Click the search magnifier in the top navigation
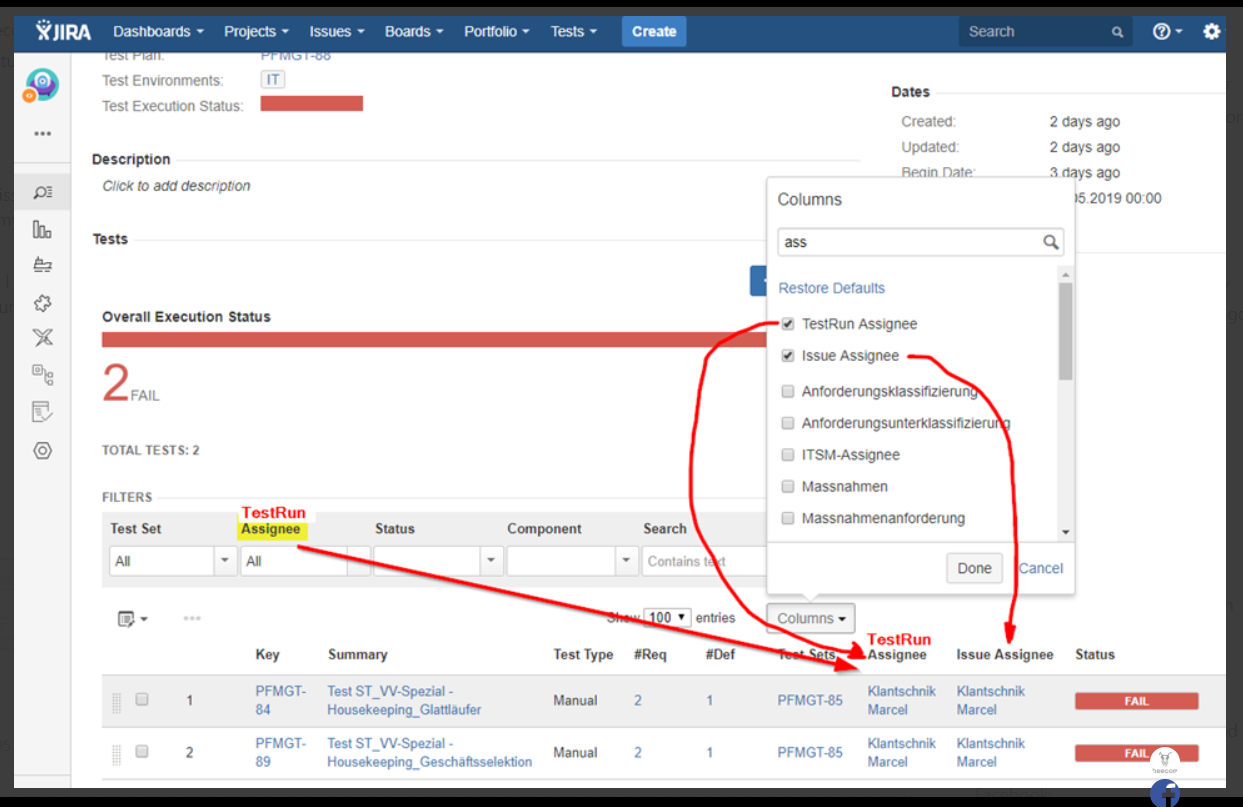1243x807 pixels. tap(1117, 31)
